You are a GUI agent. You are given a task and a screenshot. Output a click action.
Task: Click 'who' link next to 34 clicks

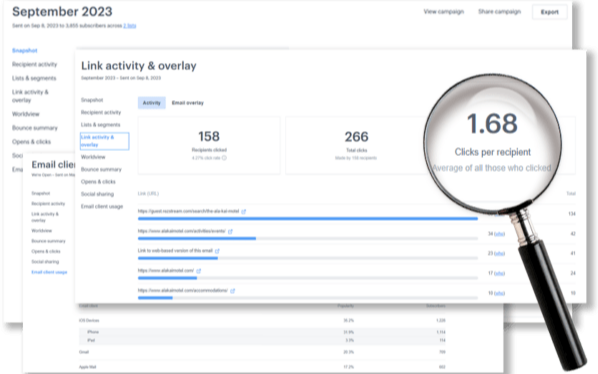500,234
